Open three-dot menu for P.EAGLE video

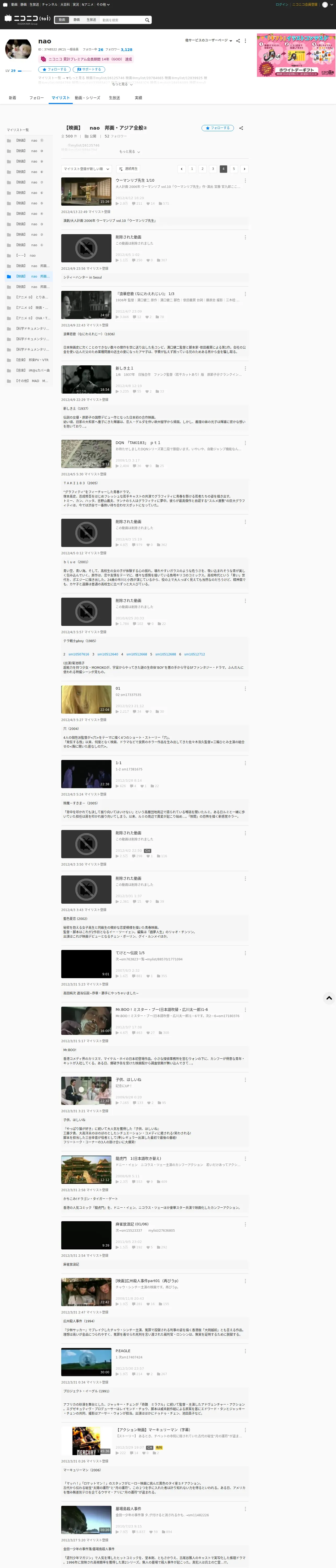tap(245, 1351)
